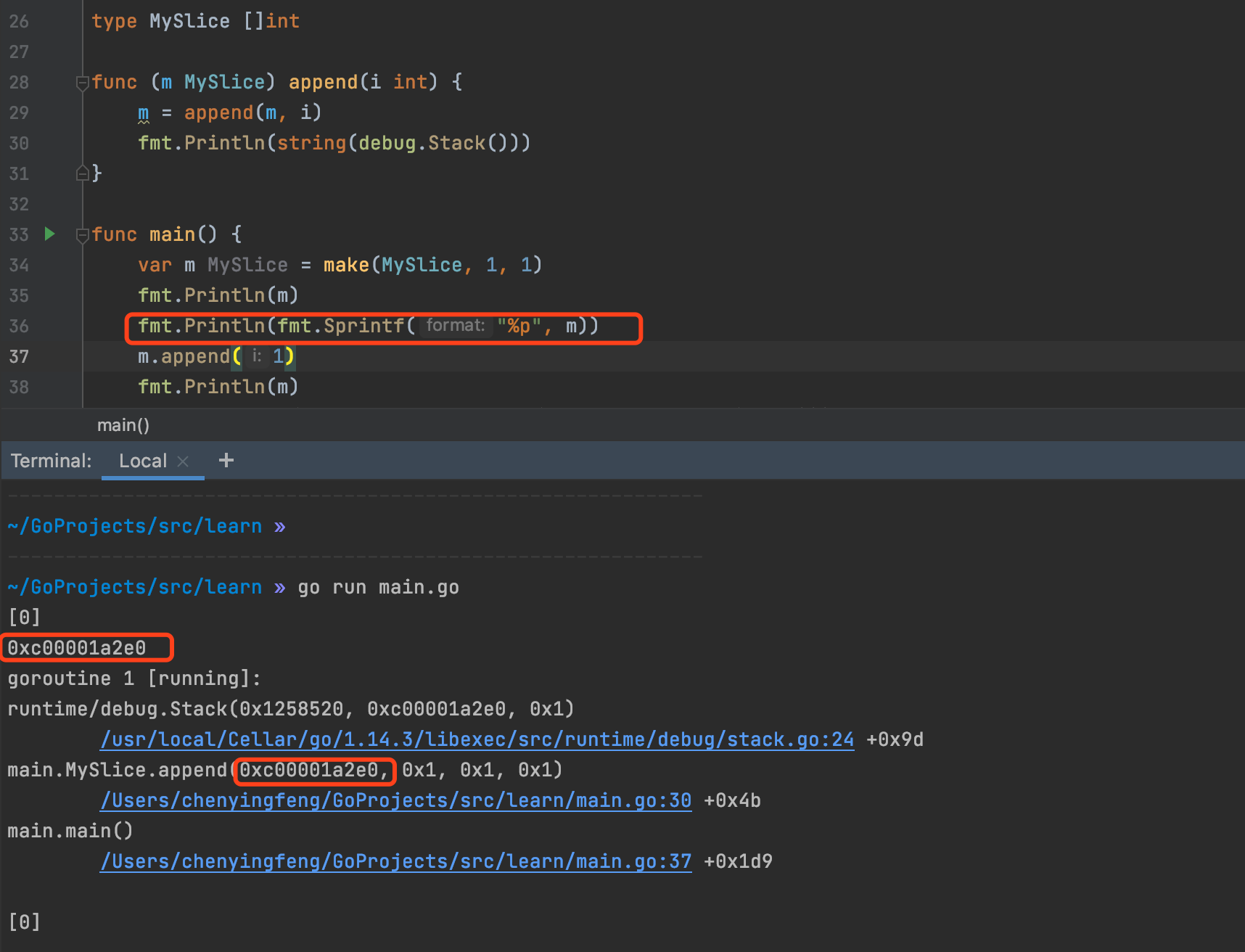The width and height of the screenshot is (1245, 952).
Task: Click the "%p" format string
Action: [x=519, y=327]
